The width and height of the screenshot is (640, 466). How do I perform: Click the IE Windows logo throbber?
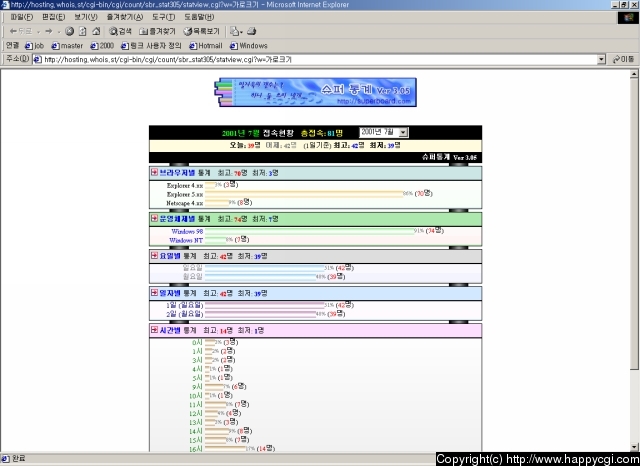627,18
